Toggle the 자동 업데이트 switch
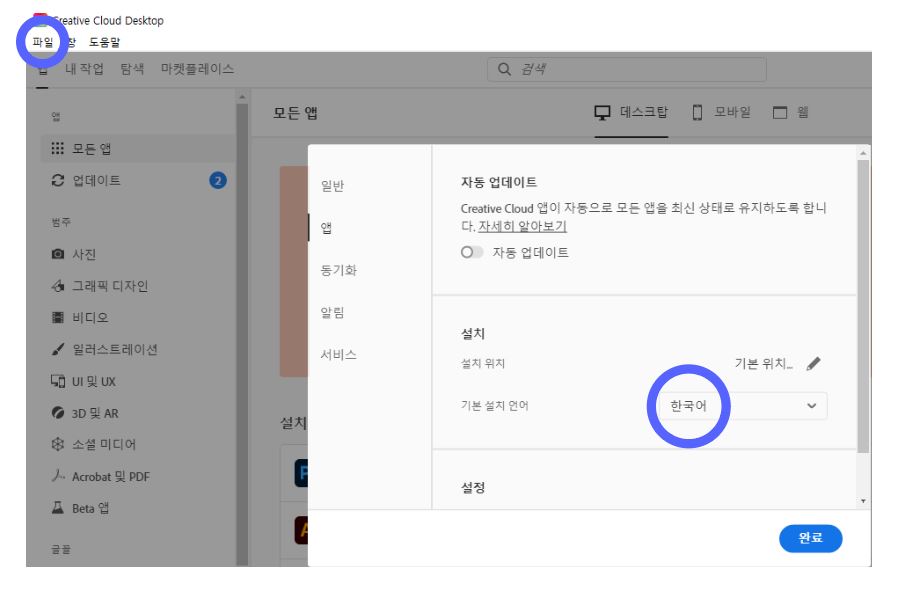 (471, 252)
